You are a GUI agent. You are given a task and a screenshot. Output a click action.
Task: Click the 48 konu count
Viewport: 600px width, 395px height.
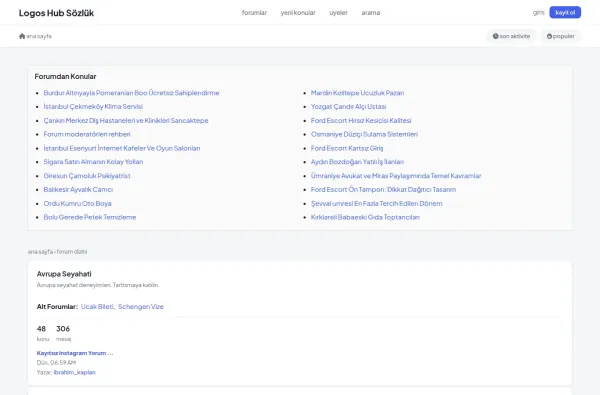coord(41,329)
